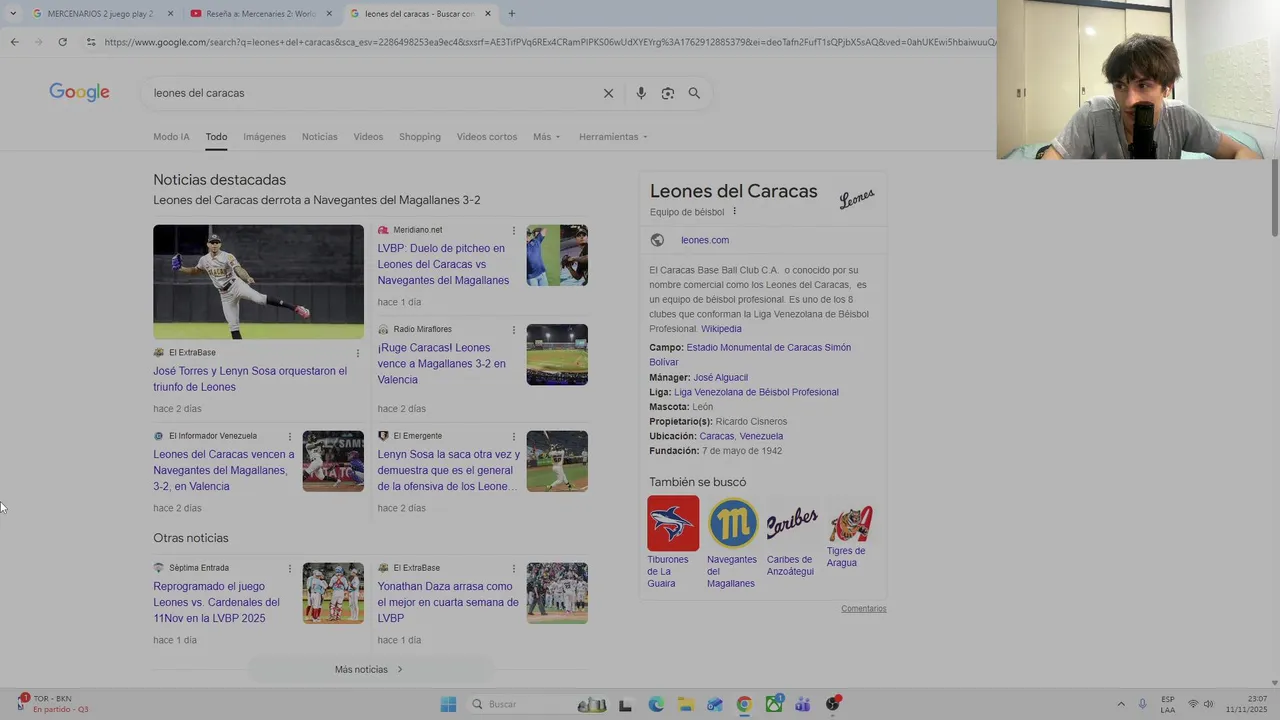1280x720 pixels.
Task: Open Reprogramado el juego Leones vs. Cardenales
Action: pyautogui.click(x=216, y=602)
